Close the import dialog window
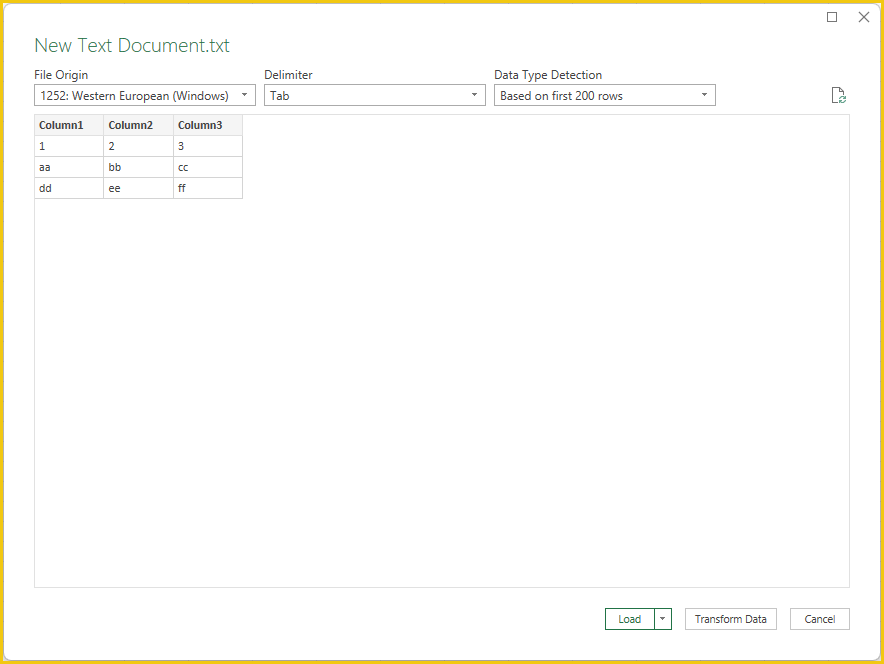884x664 pixels. (x=864, y=17)
